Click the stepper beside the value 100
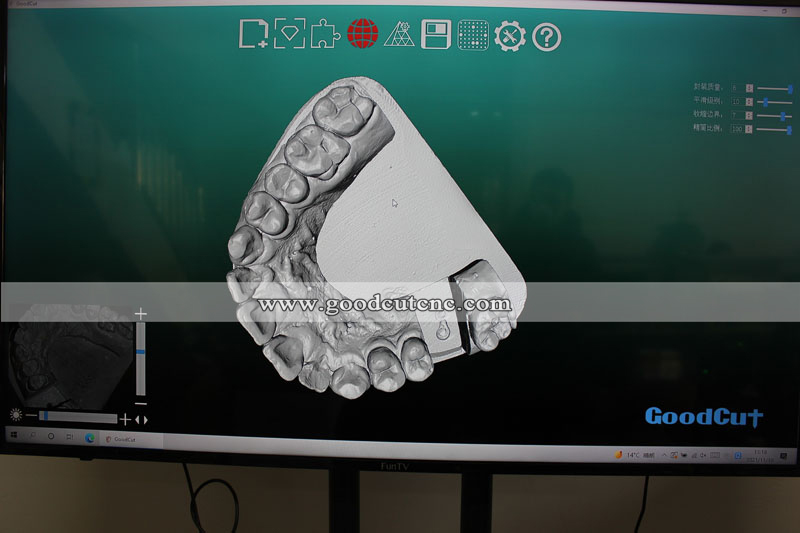 point(748,129)
